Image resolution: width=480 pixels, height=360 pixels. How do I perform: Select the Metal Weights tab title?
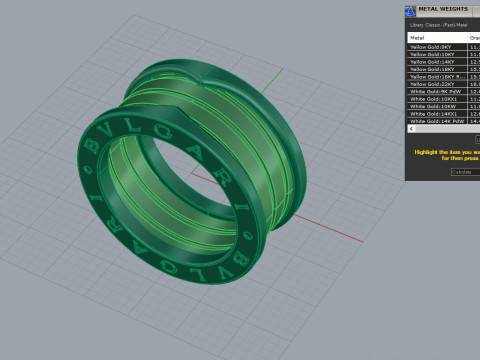[x=443, y=9]
